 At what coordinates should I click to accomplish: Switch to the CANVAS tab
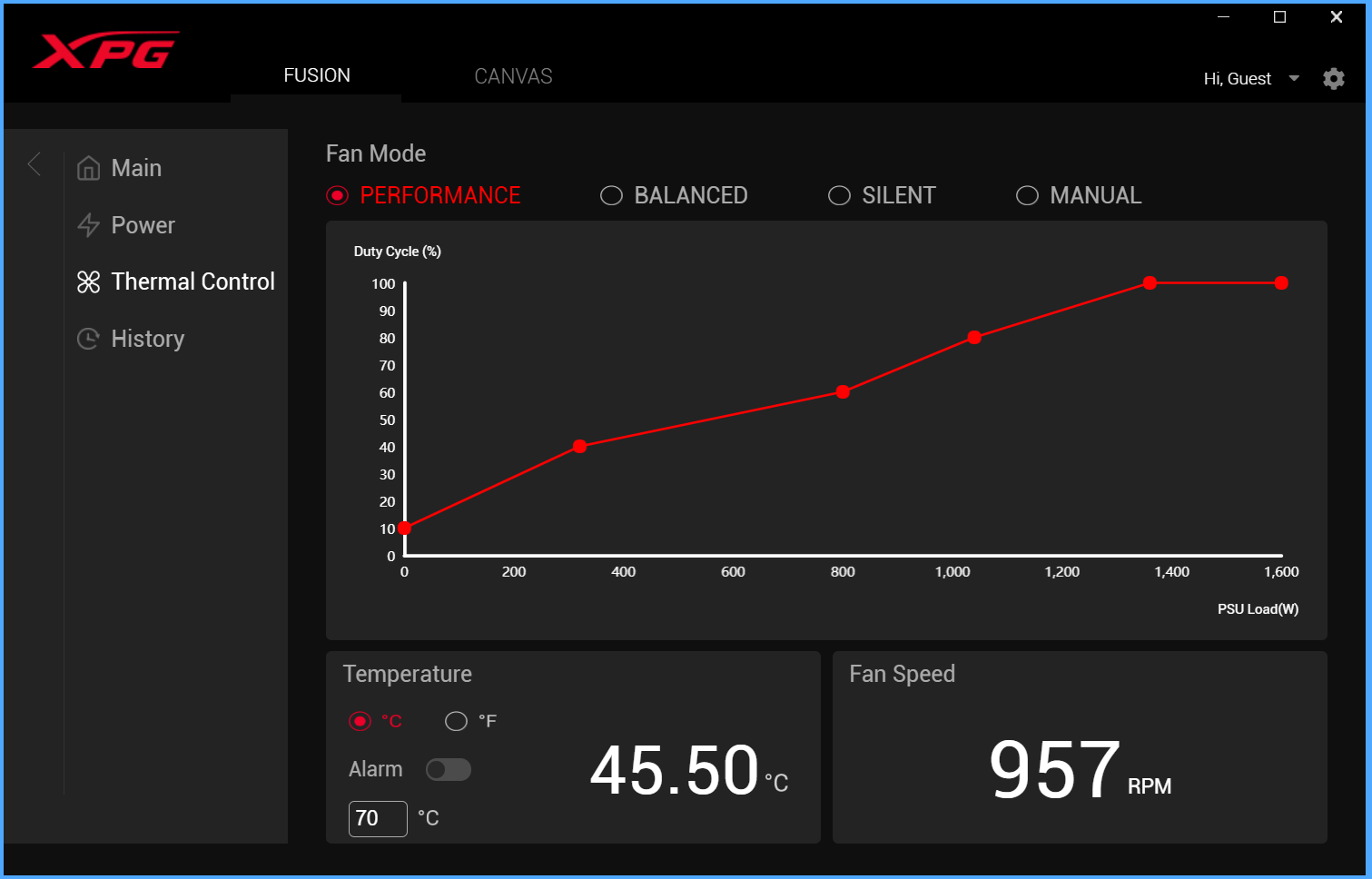tap(513, 76)
